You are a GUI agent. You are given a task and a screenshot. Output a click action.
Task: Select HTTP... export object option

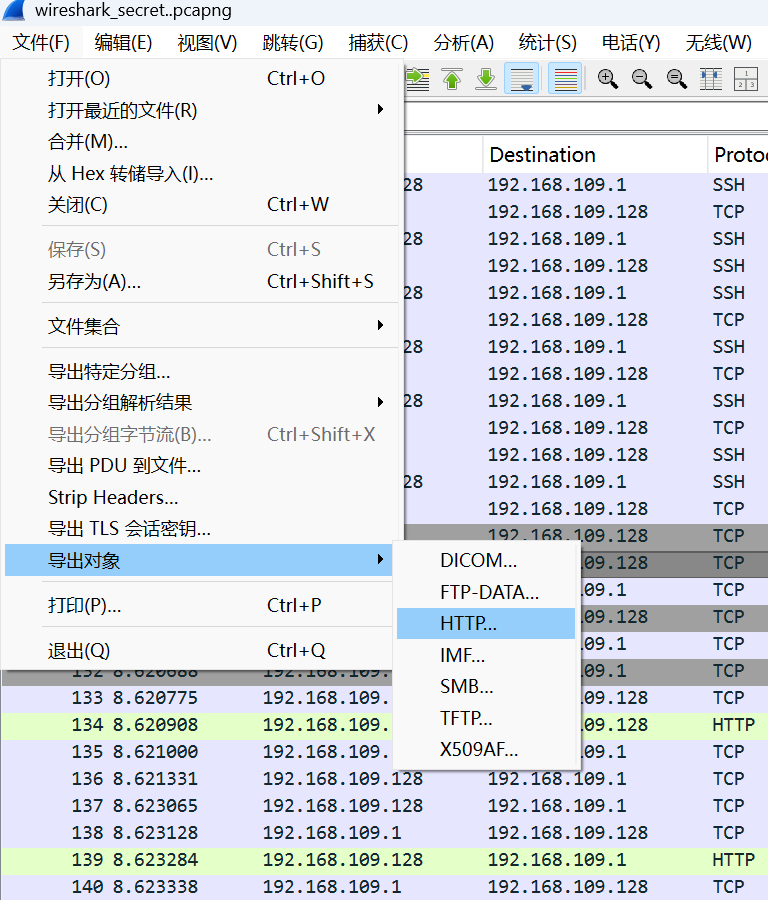point(486,623)
